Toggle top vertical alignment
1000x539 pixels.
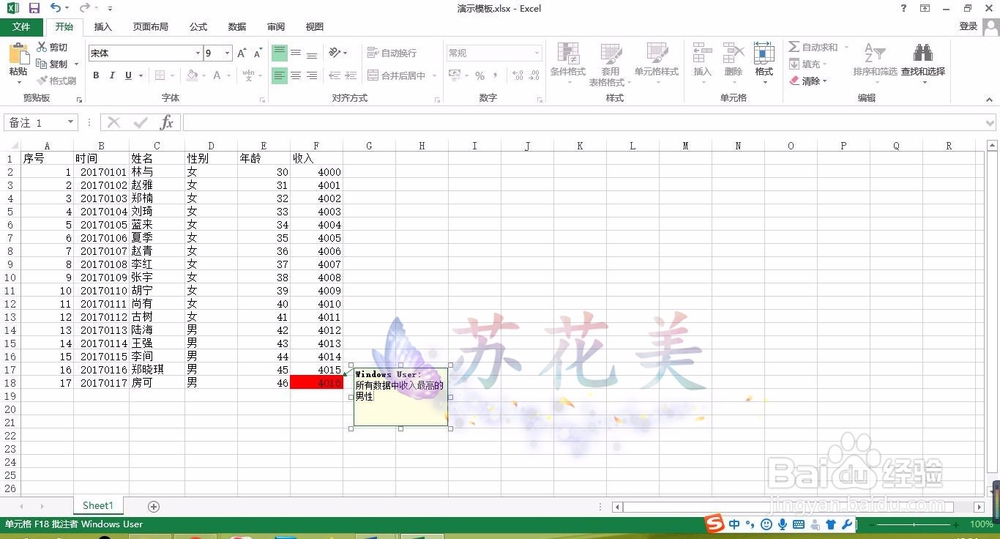pyautogui.click(x=279, y=53)
